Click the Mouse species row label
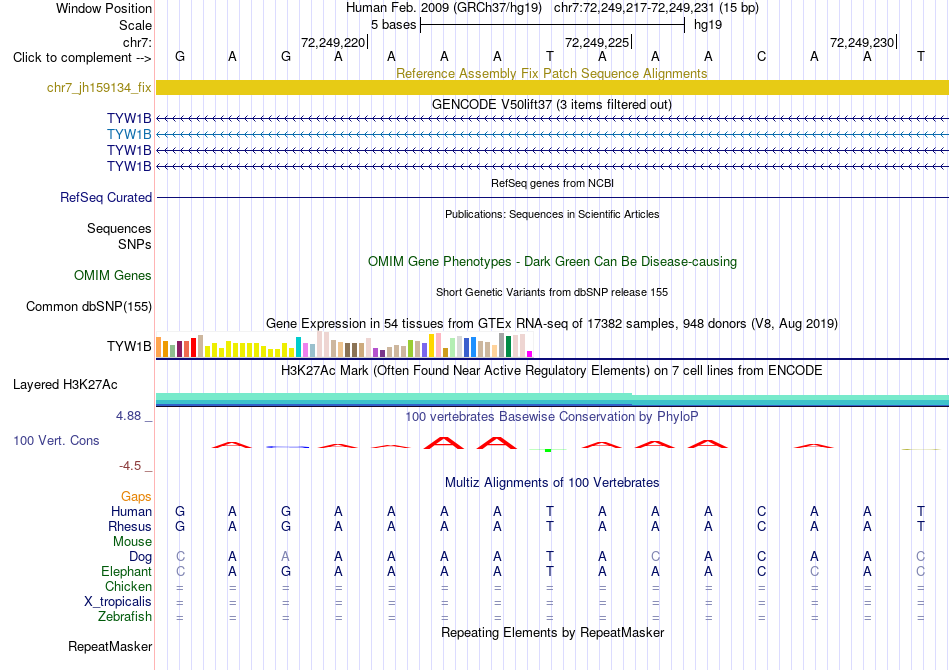Screen dimensions: 950x670 click(132, 542)
